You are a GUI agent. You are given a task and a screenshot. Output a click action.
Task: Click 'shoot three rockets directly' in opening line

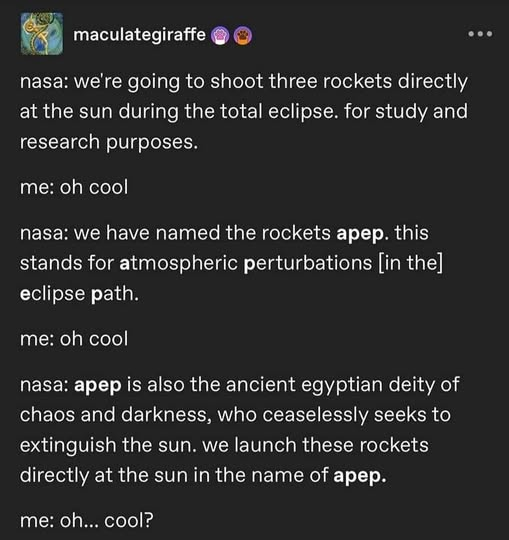339,82
